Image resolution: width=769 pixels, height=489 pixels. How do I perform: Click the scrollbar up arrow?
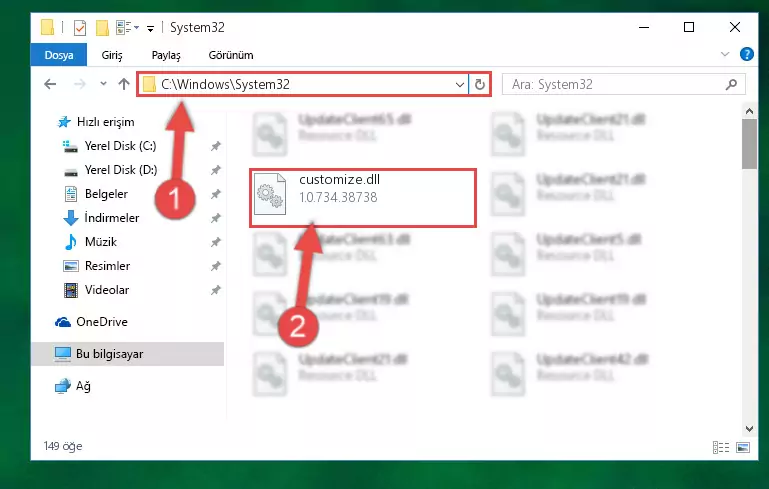pyautogui.click(x=749, y=111)
